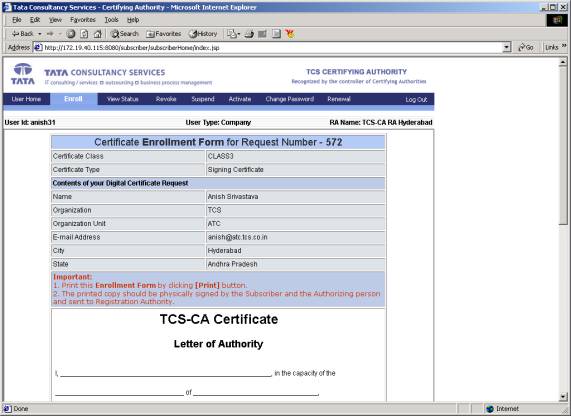
Task: Click RA Name: TCS-CA RA Hyderabad
Action: [381, 122]
